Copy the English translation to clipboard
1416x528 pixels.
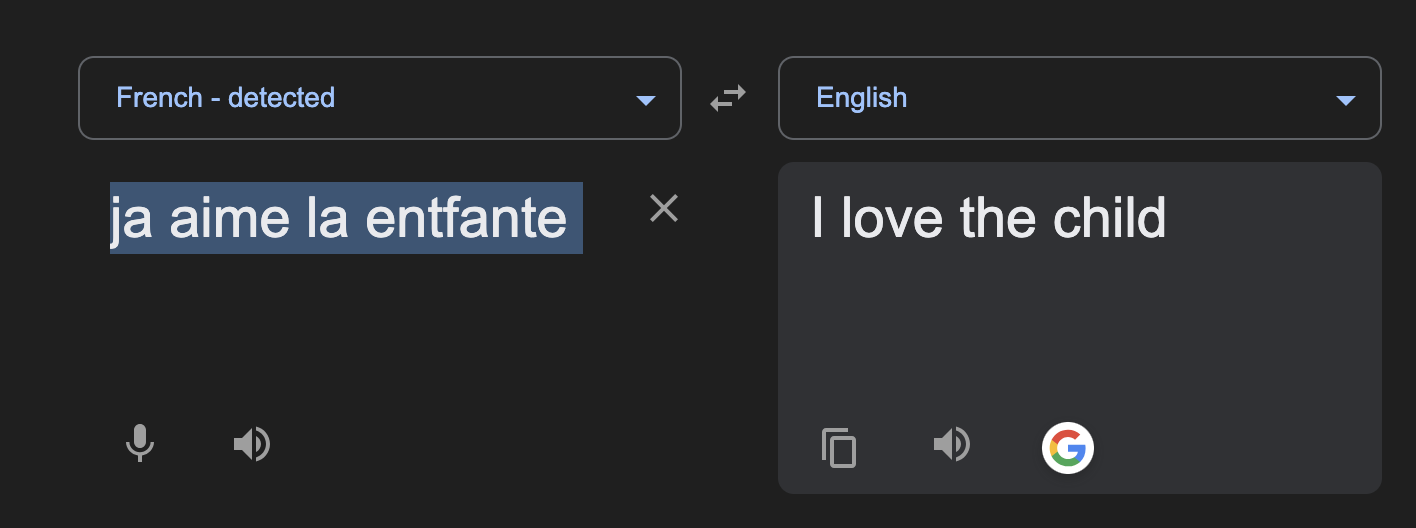839,447
